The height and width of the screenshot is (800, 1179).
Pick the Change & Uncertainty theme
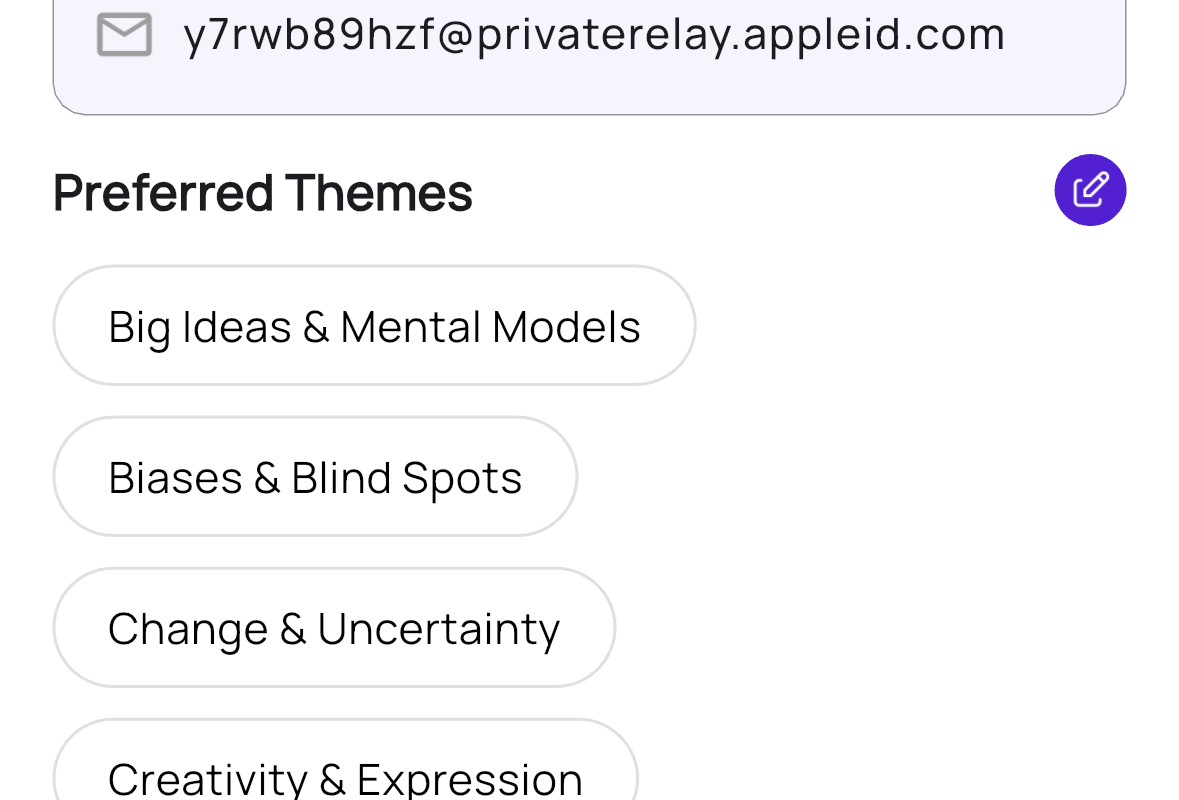(x=334, y=628)
